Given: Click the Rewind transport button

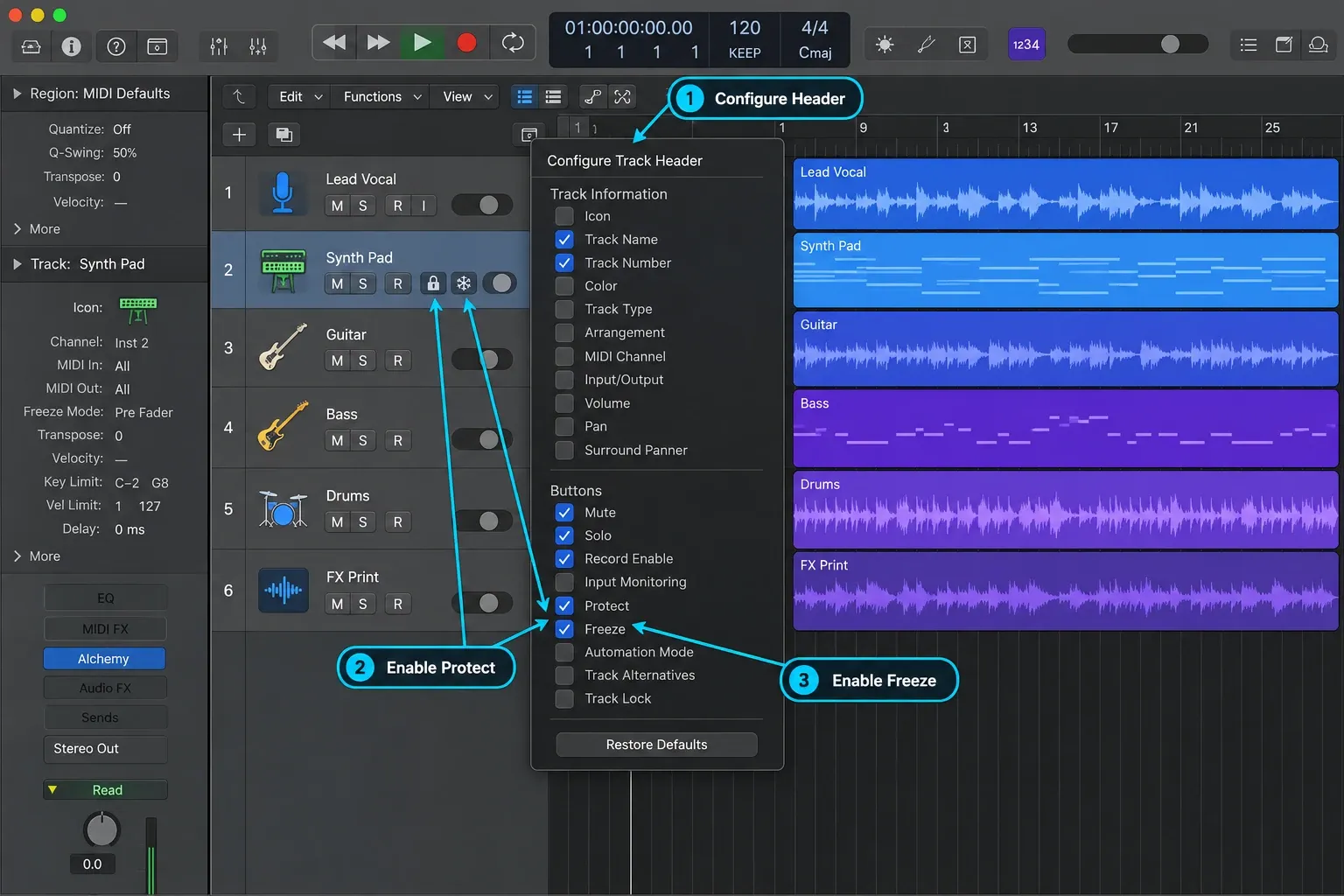Looking at the screenshot, I should [333, 43].
